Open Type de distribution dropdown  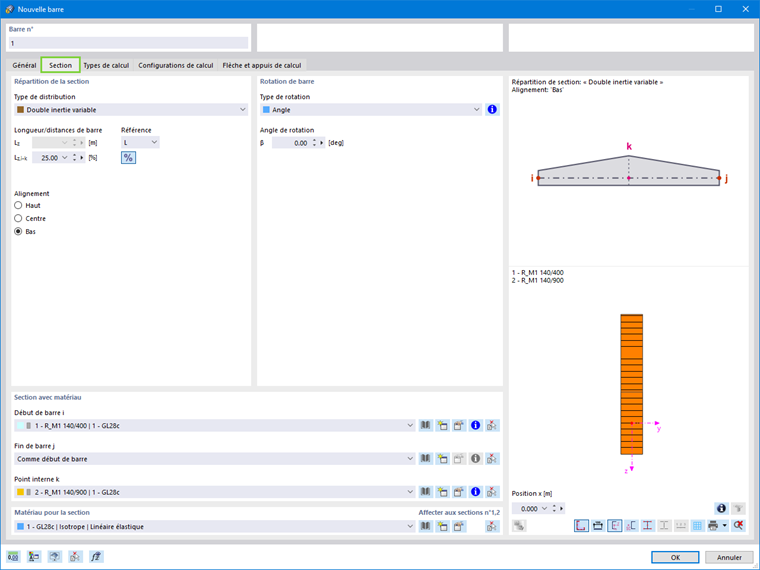(x=131, y=110)
